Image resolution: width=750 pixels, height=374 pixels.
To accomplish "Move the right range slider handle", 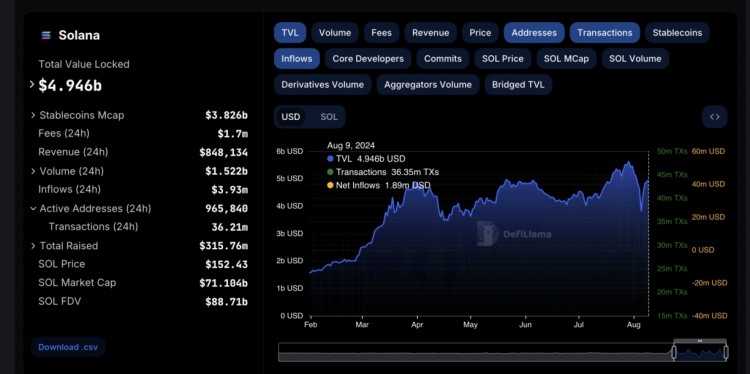I will click(x=726, y=352).
